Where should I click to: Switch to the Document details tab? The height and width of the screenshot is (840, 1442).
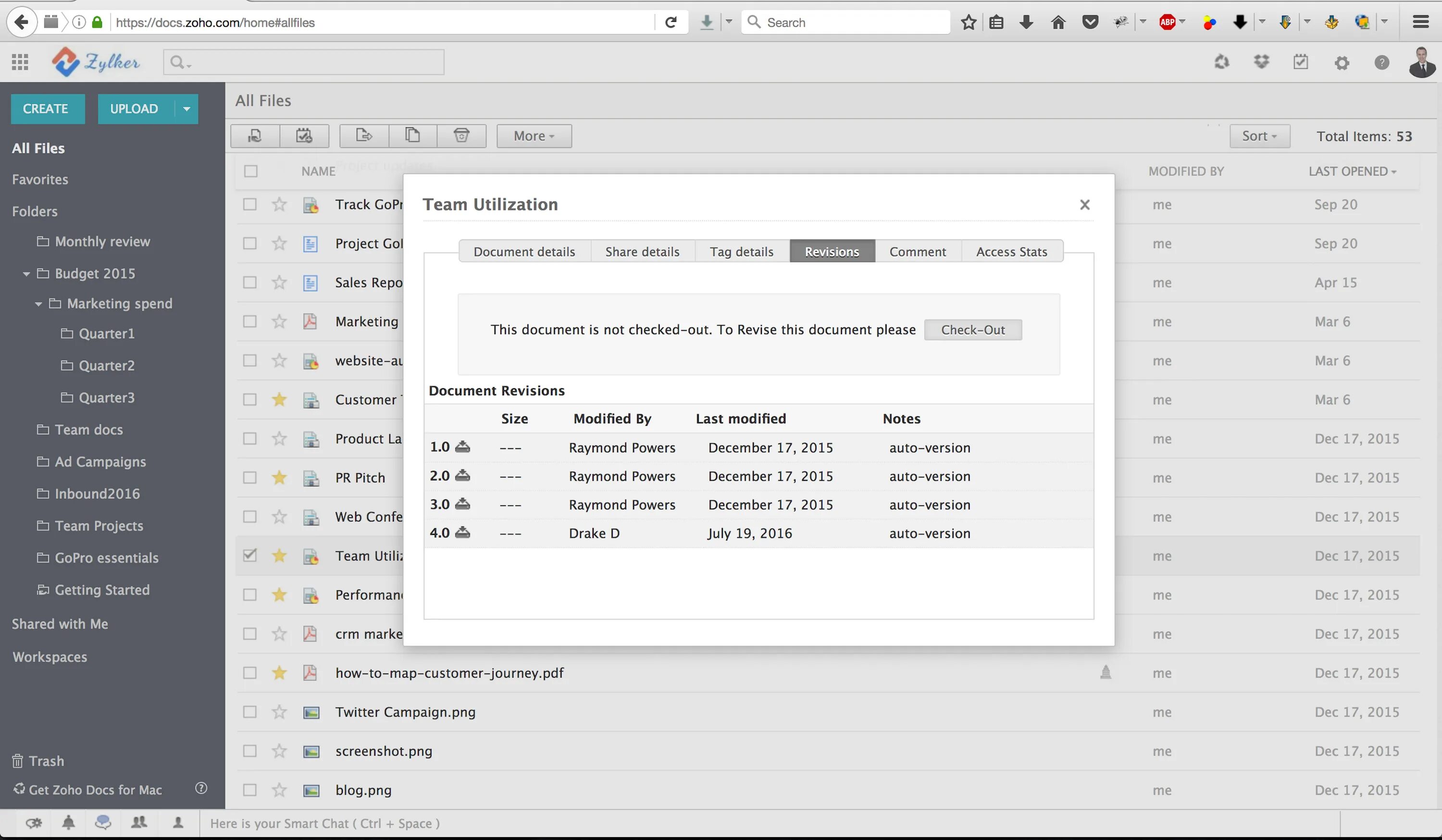click(524, 251)
